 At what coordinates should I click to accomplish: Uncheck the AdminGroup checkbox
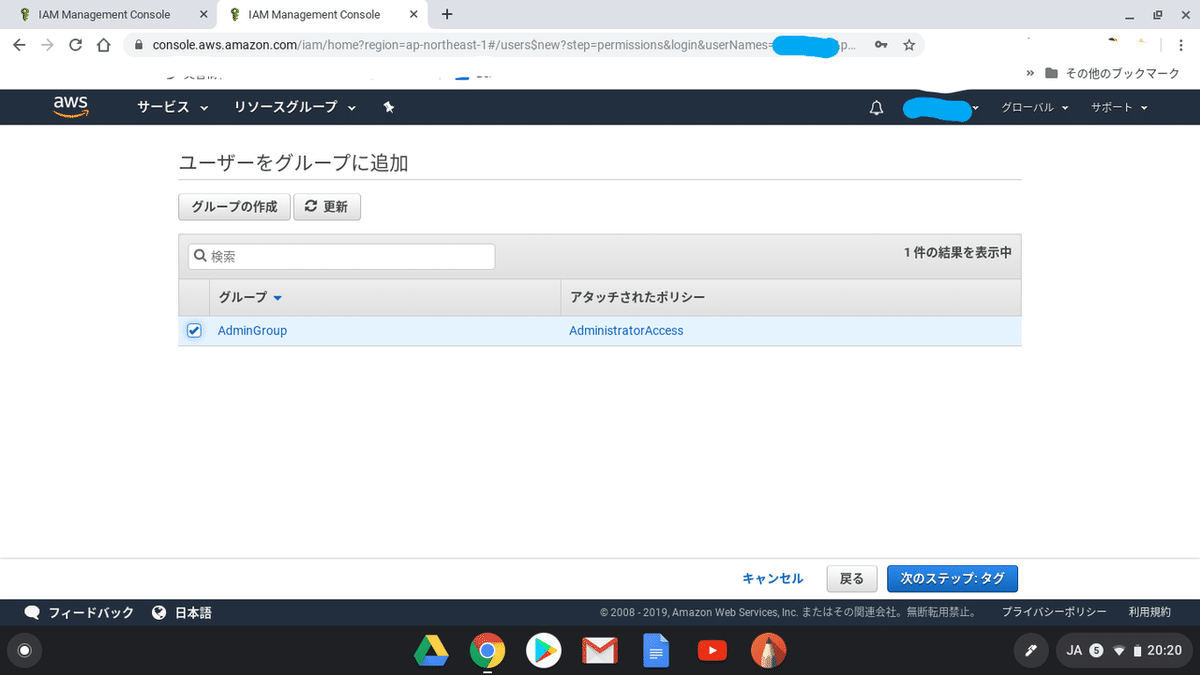pos(193,330)
